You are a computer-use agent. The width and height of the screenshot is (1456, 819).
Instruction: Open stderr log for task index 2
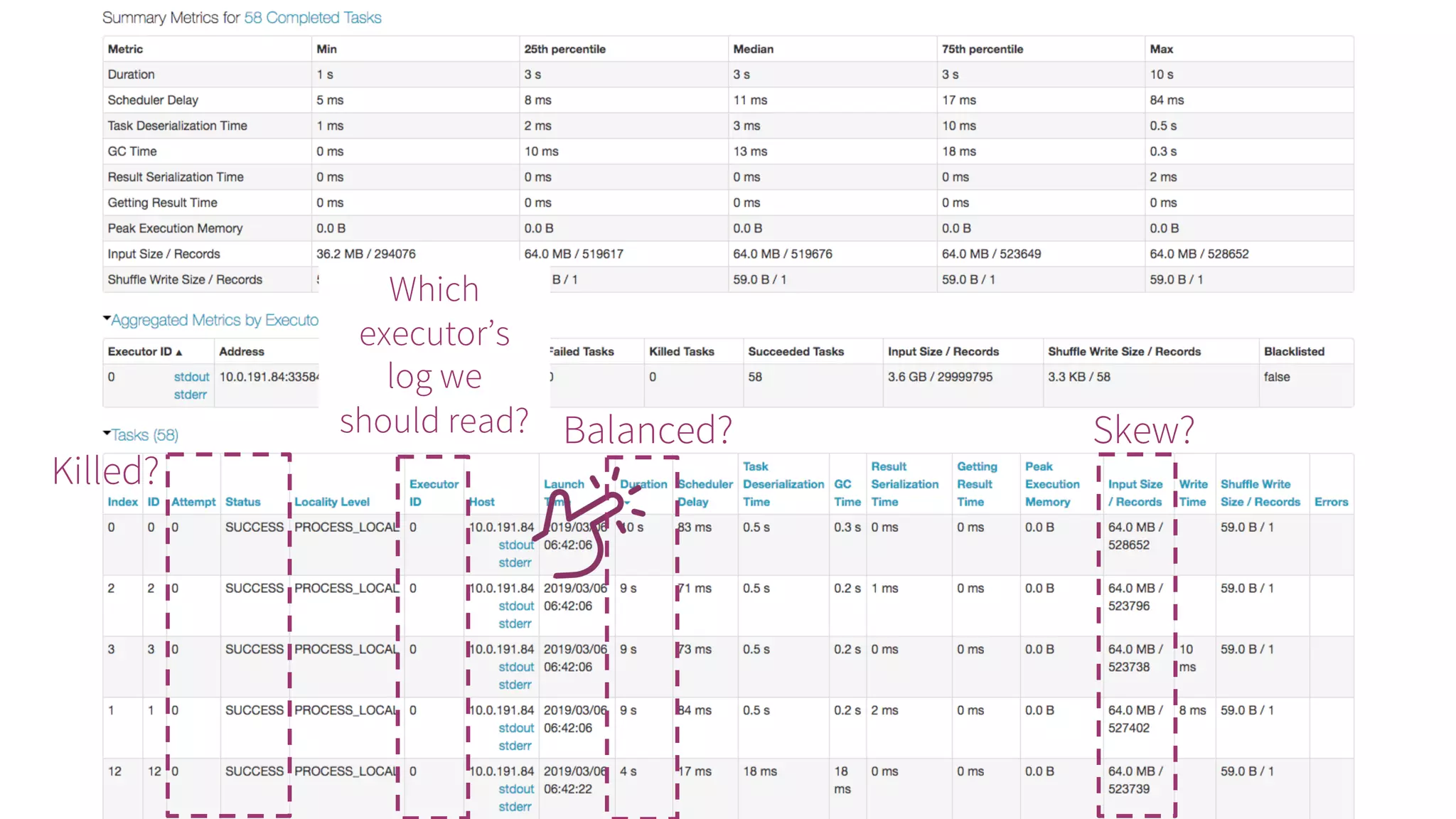515,624
